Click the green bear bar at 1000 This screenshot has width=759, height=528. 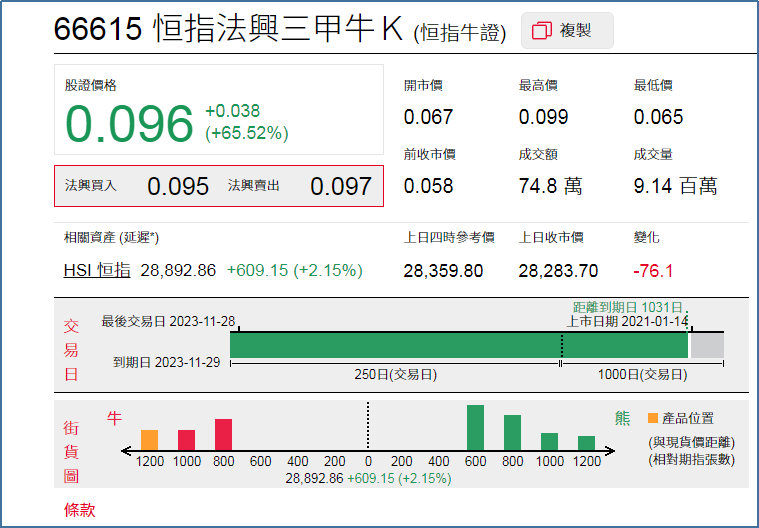[549, 442]
